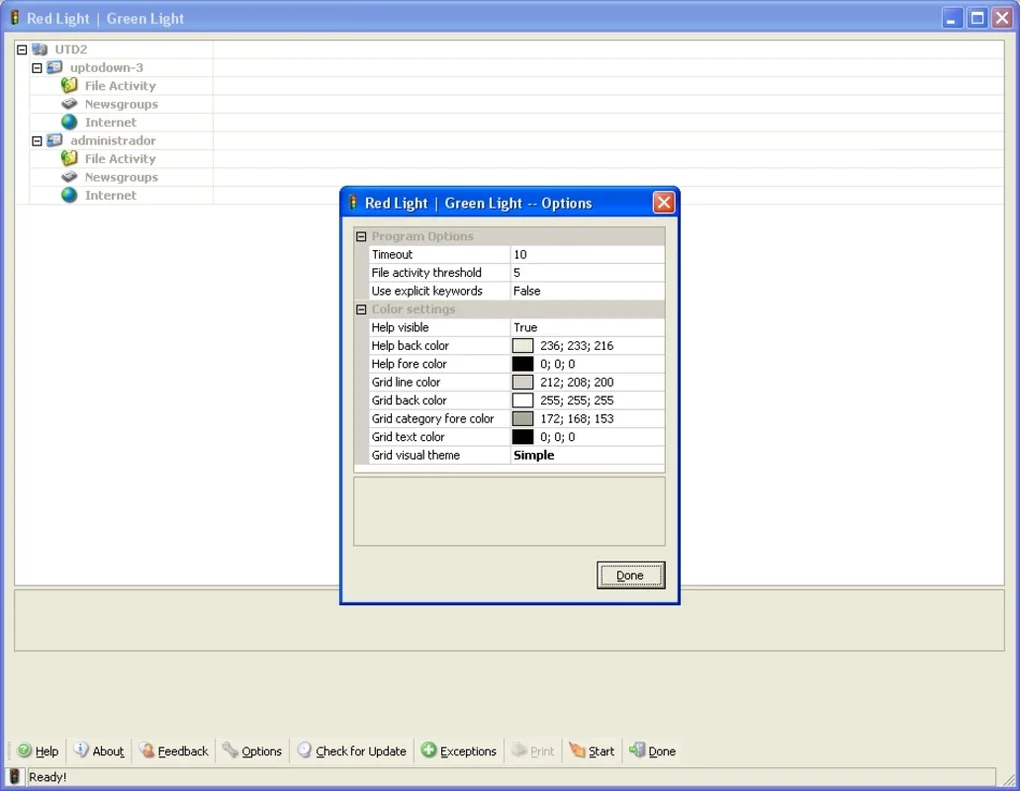1020x791 pixels.
Task: Click the Done toolbar icon in main window
Action: (x=637, y=750)
